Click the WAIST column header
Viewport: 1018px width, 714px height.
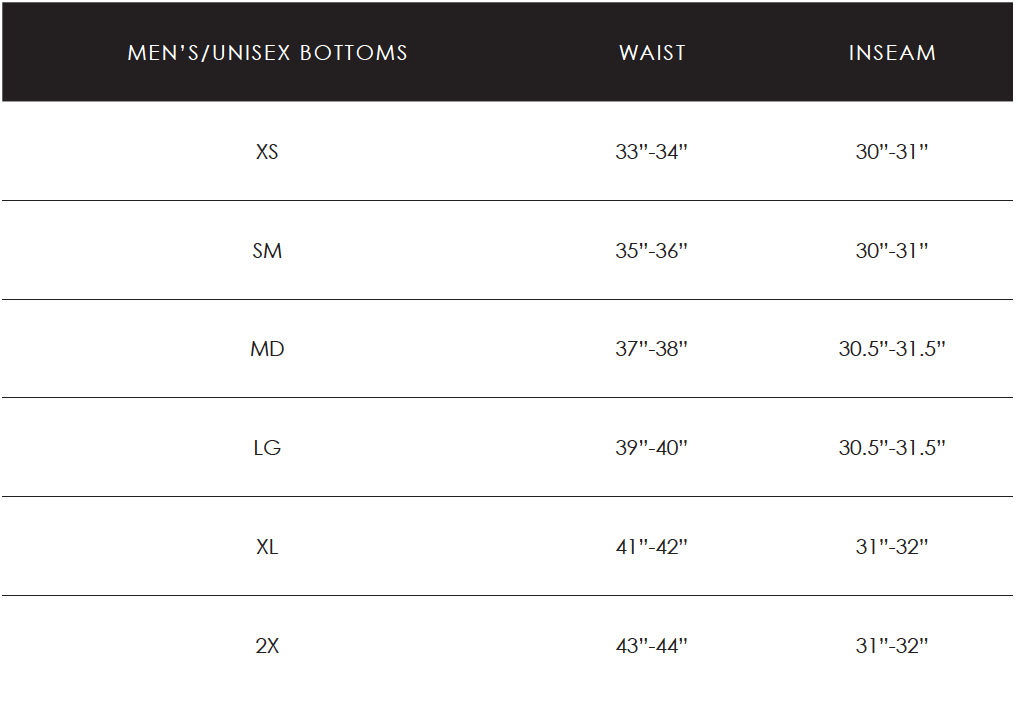point(652,53)
